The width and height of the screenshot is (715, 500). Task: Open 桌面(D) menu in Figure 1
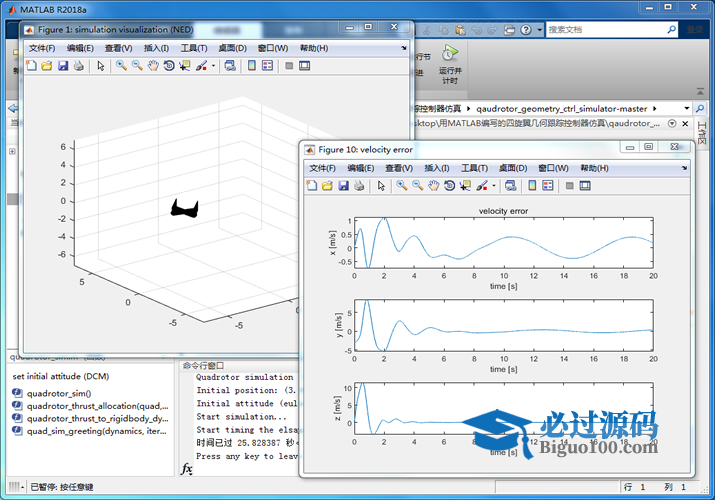click(x=233, y=48)
